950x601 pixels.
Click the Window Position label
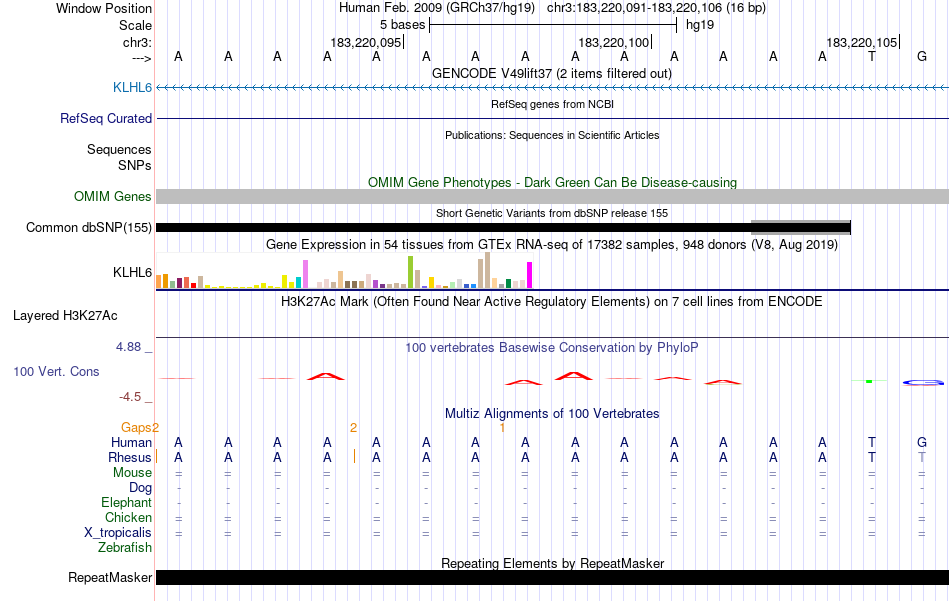tap(104, 8)
